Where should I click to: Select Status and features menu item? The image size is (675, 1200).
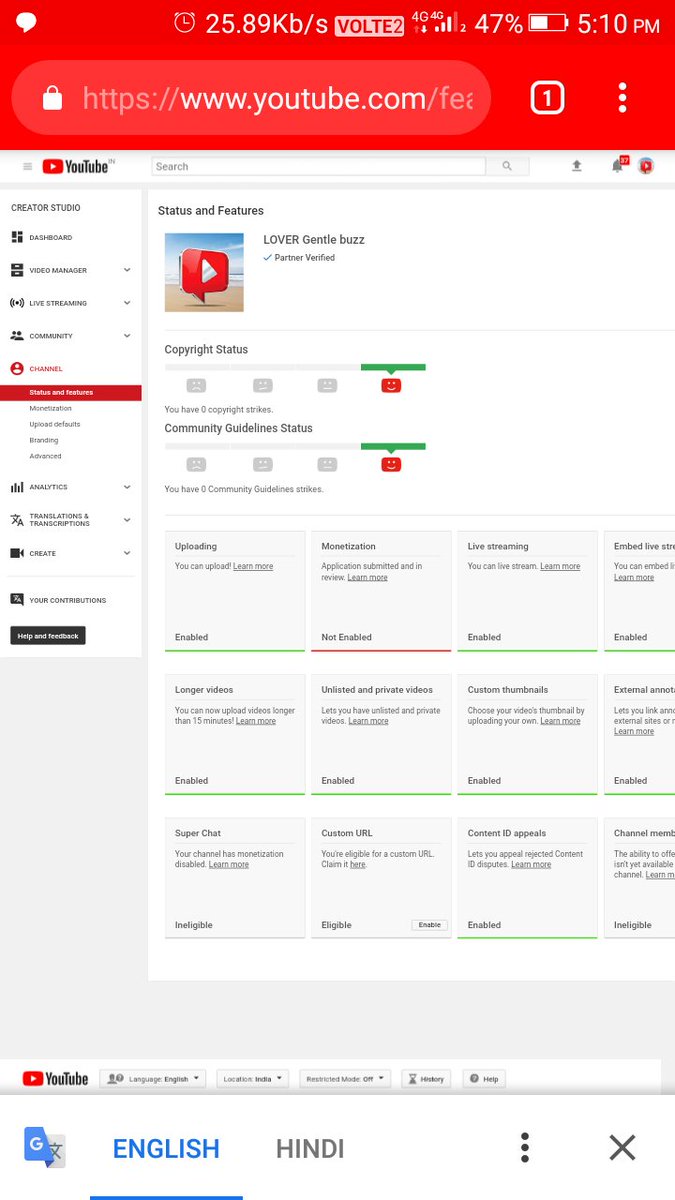[71, 393]
